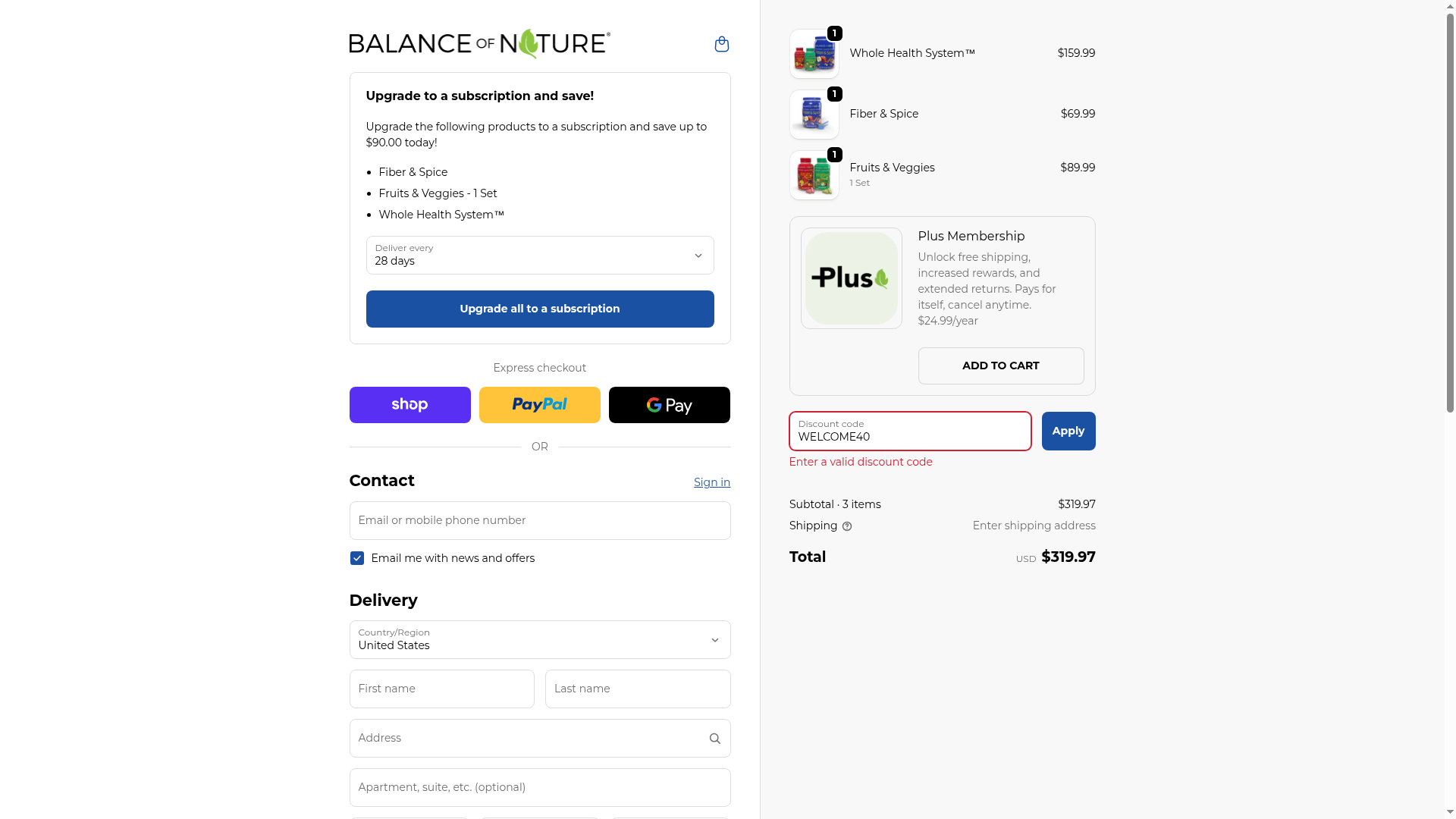1456x819 pixels.
Task: Open the Country/Region United States dropdown
Action: (539, 639)
